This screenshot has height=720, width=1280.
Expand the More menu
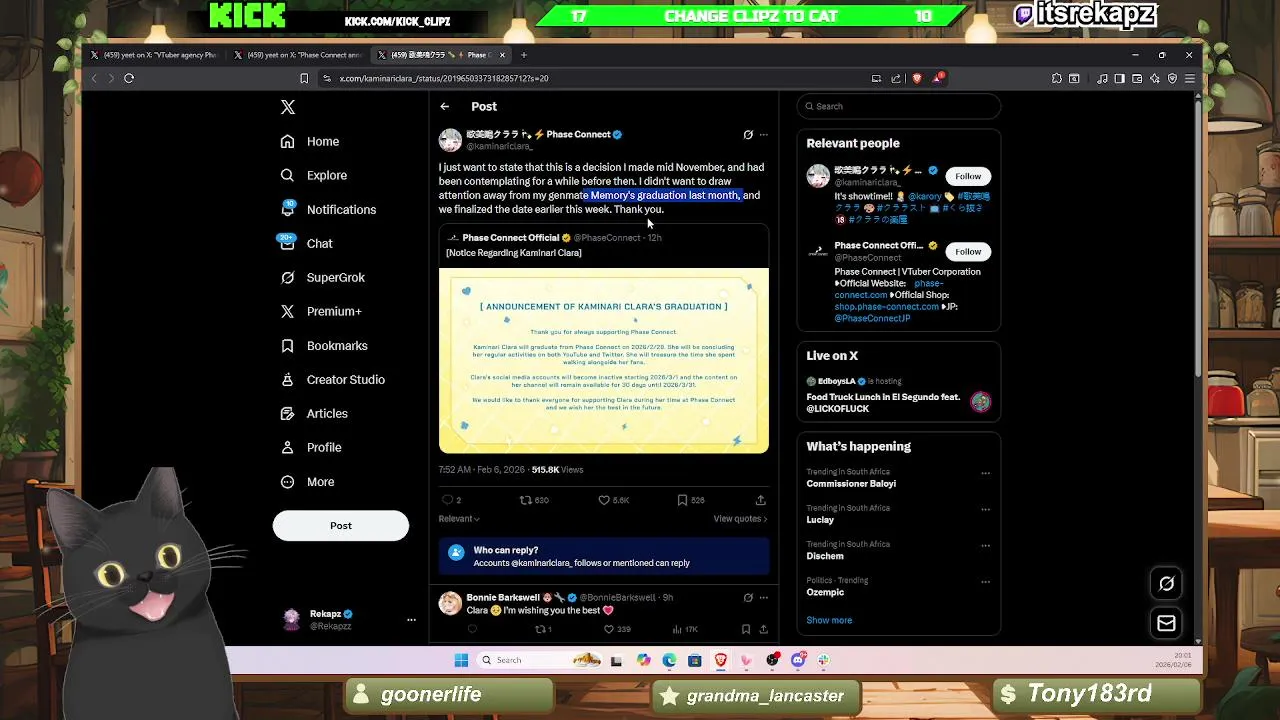(307, 482)
